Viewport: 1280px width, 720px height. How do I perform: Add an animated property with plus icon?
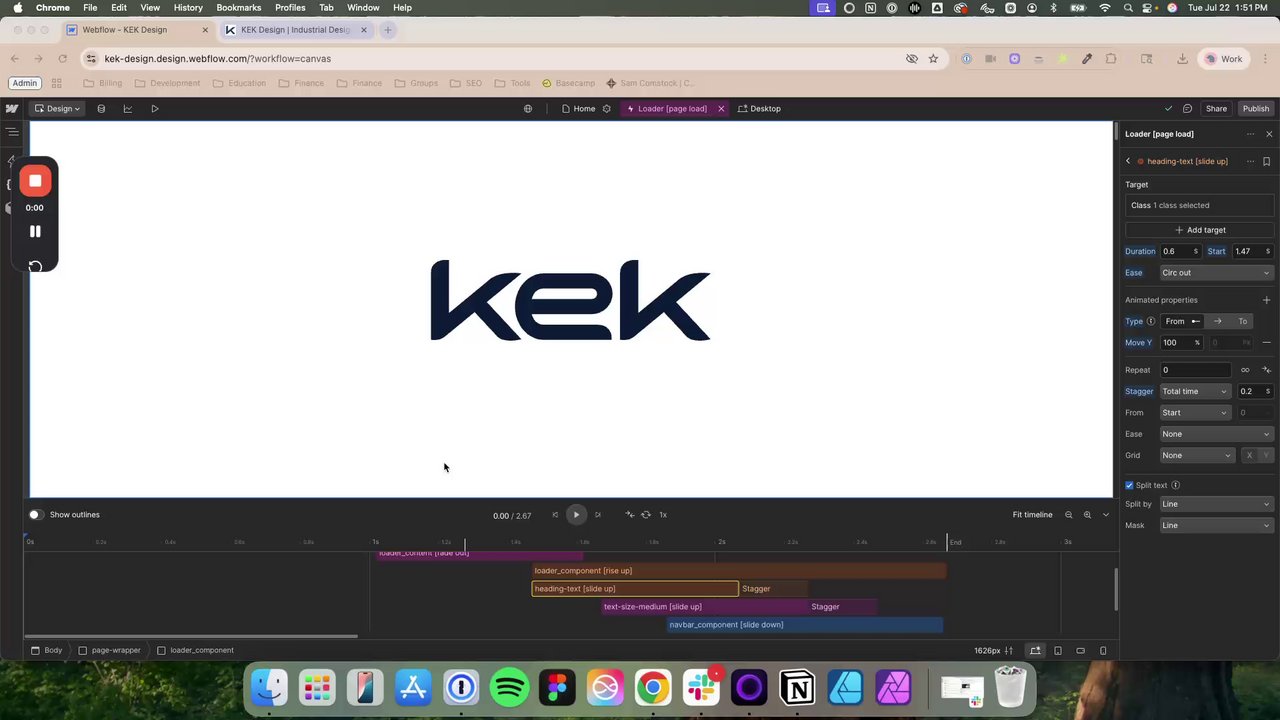click(x=1266, y=300)
